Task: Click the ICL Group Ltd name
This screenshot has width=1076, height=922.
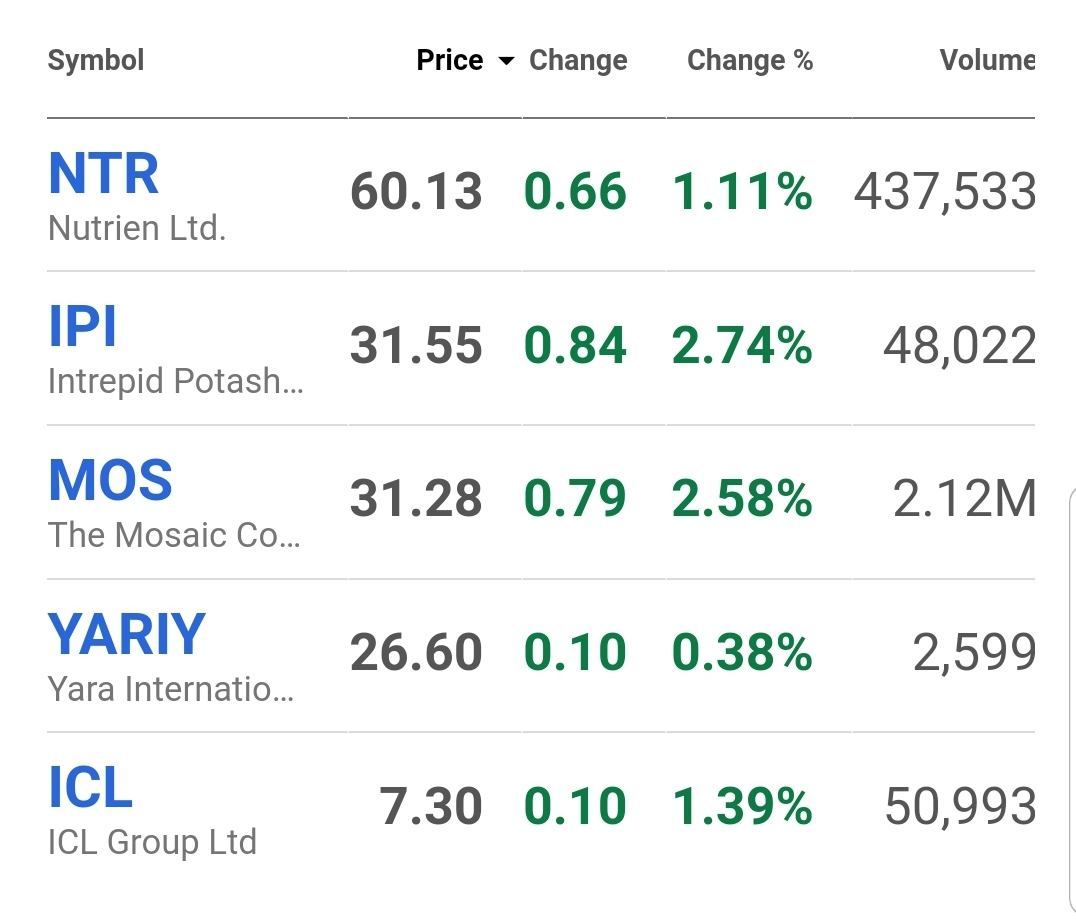Action: [x=152, y=842]
